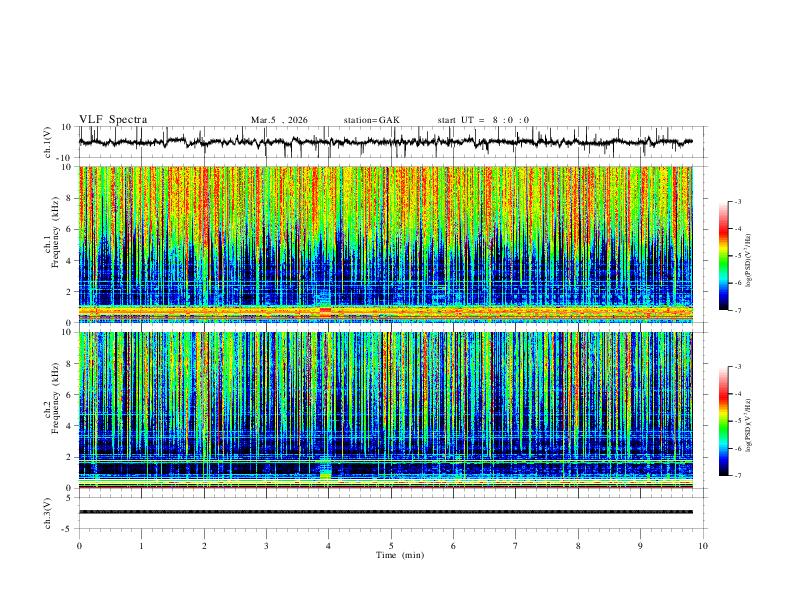Click inside the ch.2 spectrogram panel
Screen dimensions: 792x612
tap(386, 410)
